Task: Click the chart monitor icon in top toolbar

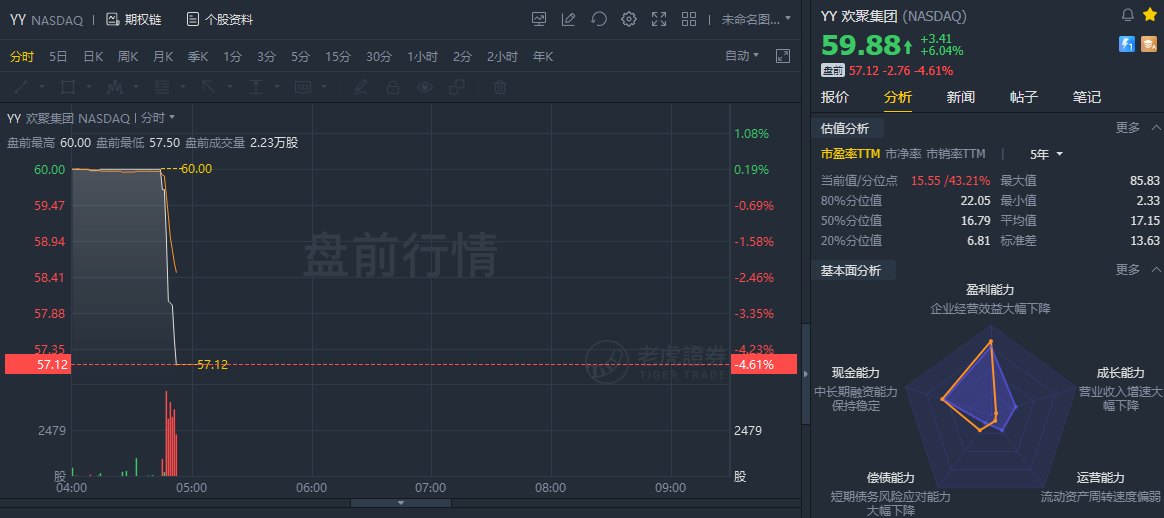Action: click(539, 19)
